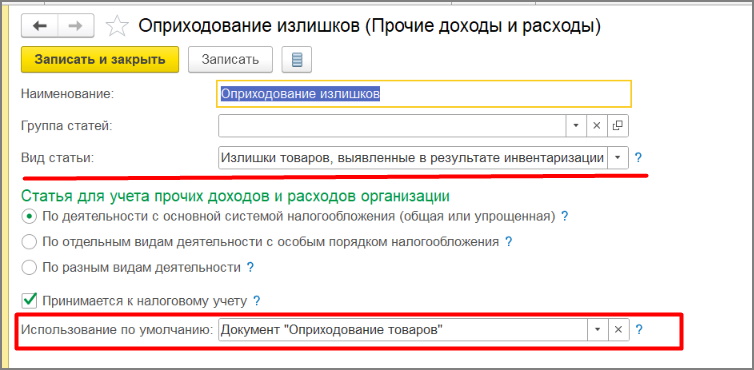Select По деятельности с основной системой налогообложения
754x370 pixels.
(x=29, y=217)
